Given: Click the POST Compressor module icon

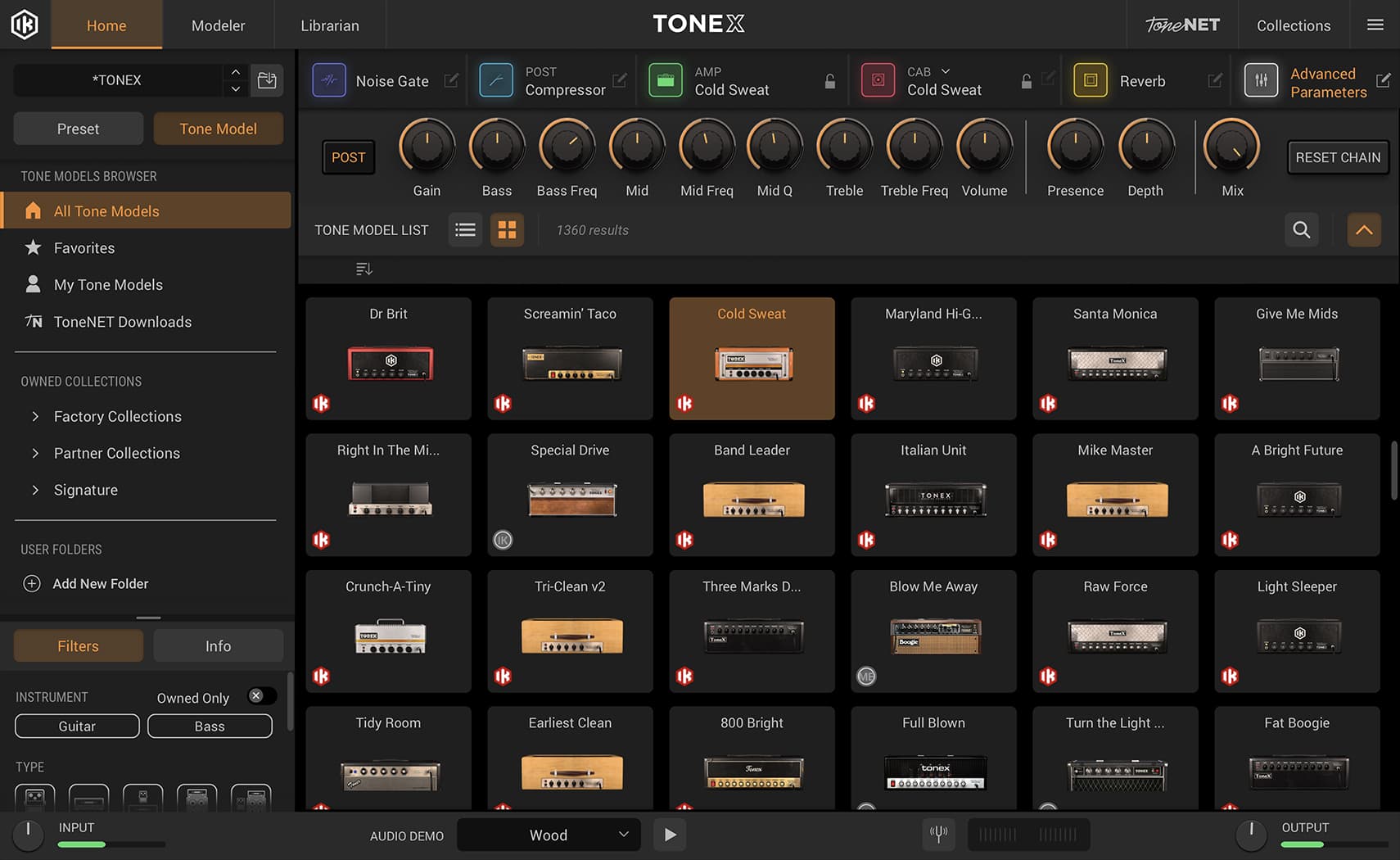Looking at the screenshot, I should click(496, 80).
